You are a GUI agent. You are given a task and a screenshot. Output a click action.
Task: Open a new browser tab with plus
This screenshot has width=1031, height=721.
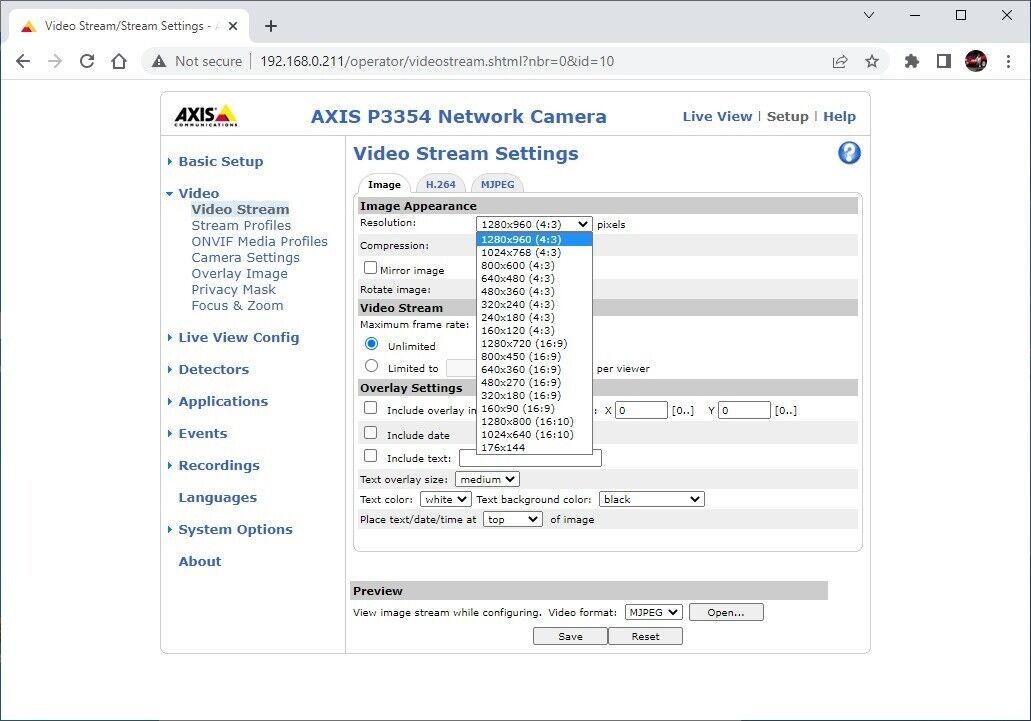click(x=271, y=26)
